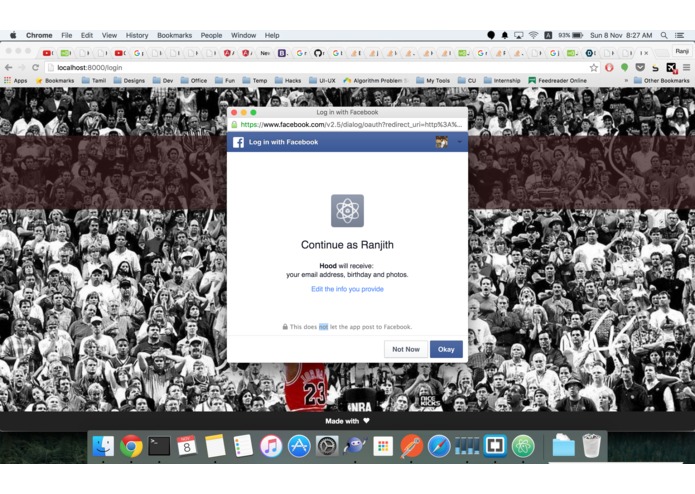Image resolution: width=695 pixels, height=494 pixels.
Task: Click the Feedreader Online bookmark
Action: pos(558,80)
